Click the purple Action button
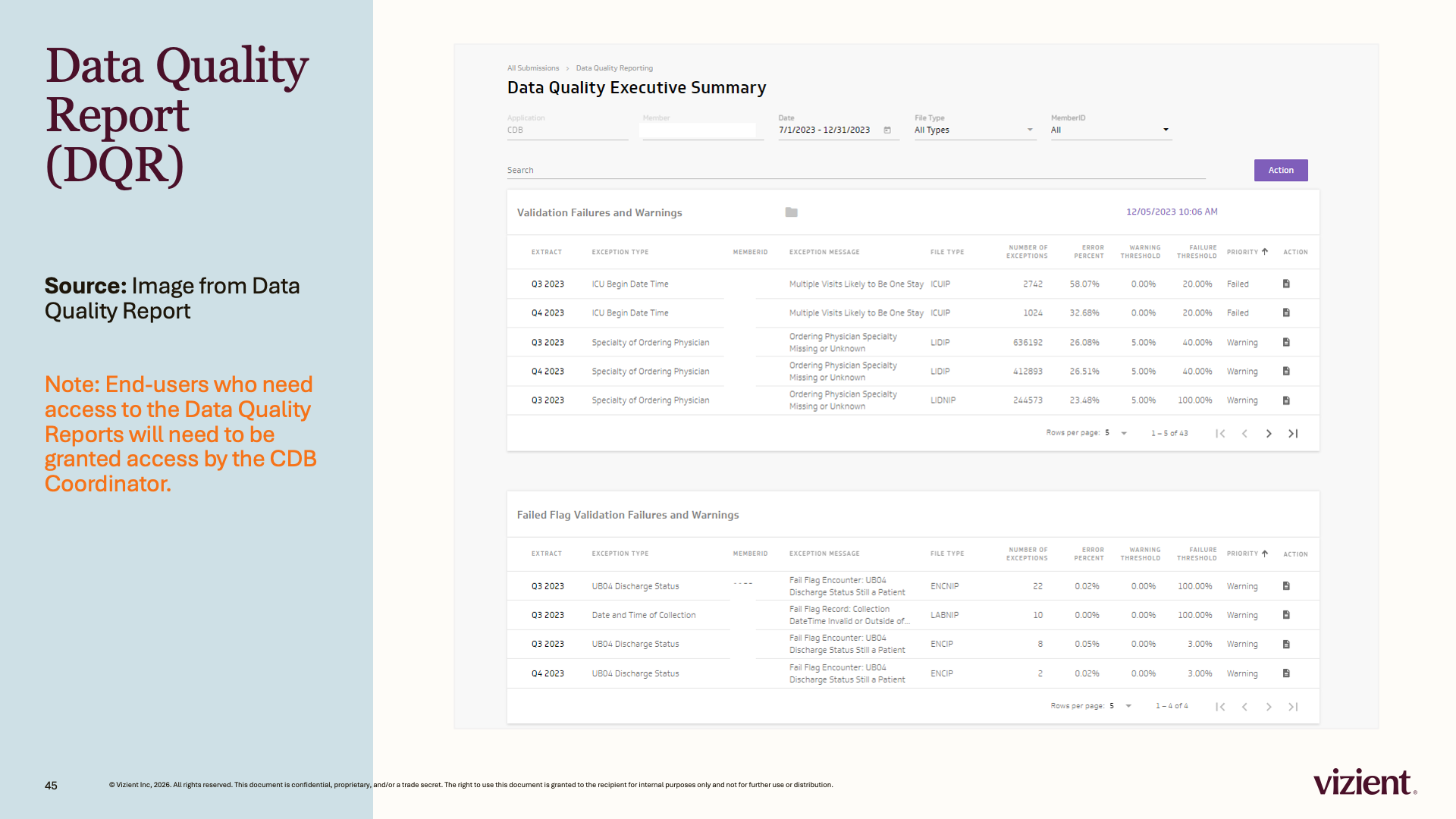Screen dimensions: 1456x819 click(1281, 171)
